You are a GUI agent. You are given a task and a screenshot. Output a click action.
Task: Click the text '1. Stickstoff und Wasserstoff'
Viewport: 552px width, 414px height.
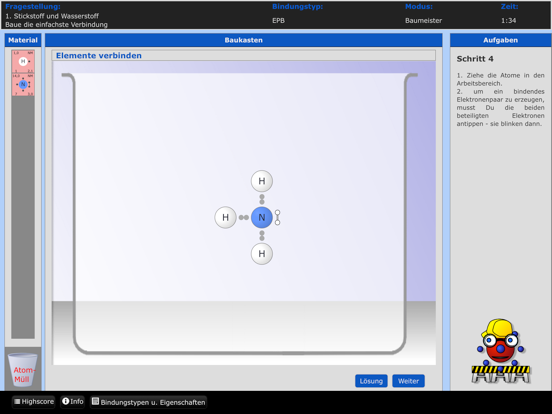point(52,16)
